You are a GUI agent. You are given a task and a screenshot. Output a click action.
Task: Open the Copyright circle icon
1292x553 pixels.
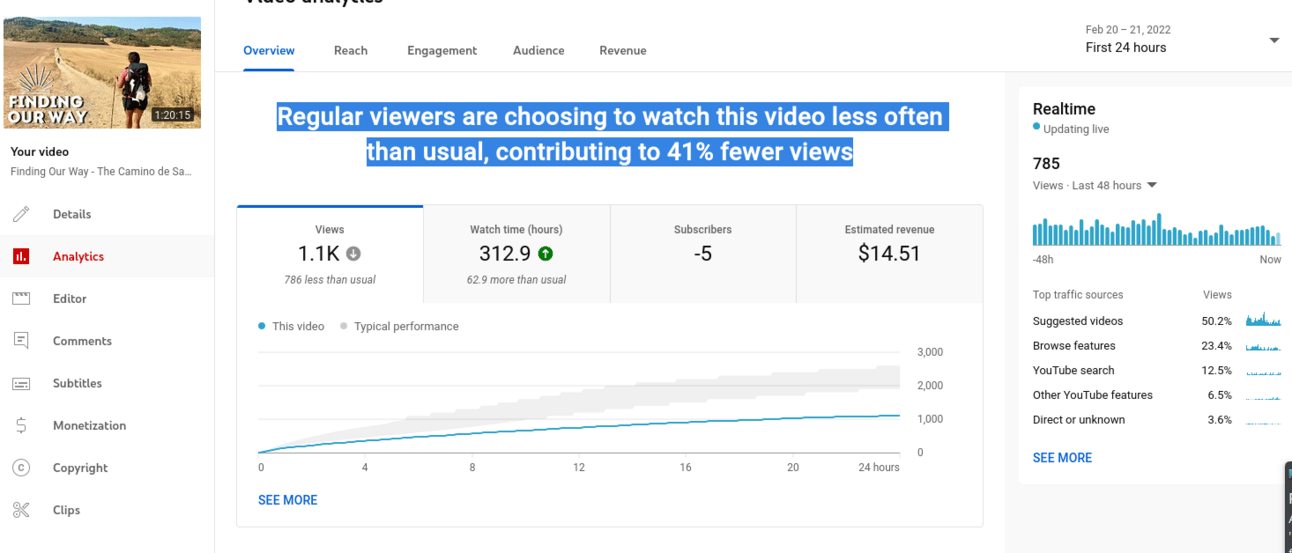pyautogui.click(x=21, y=468)
